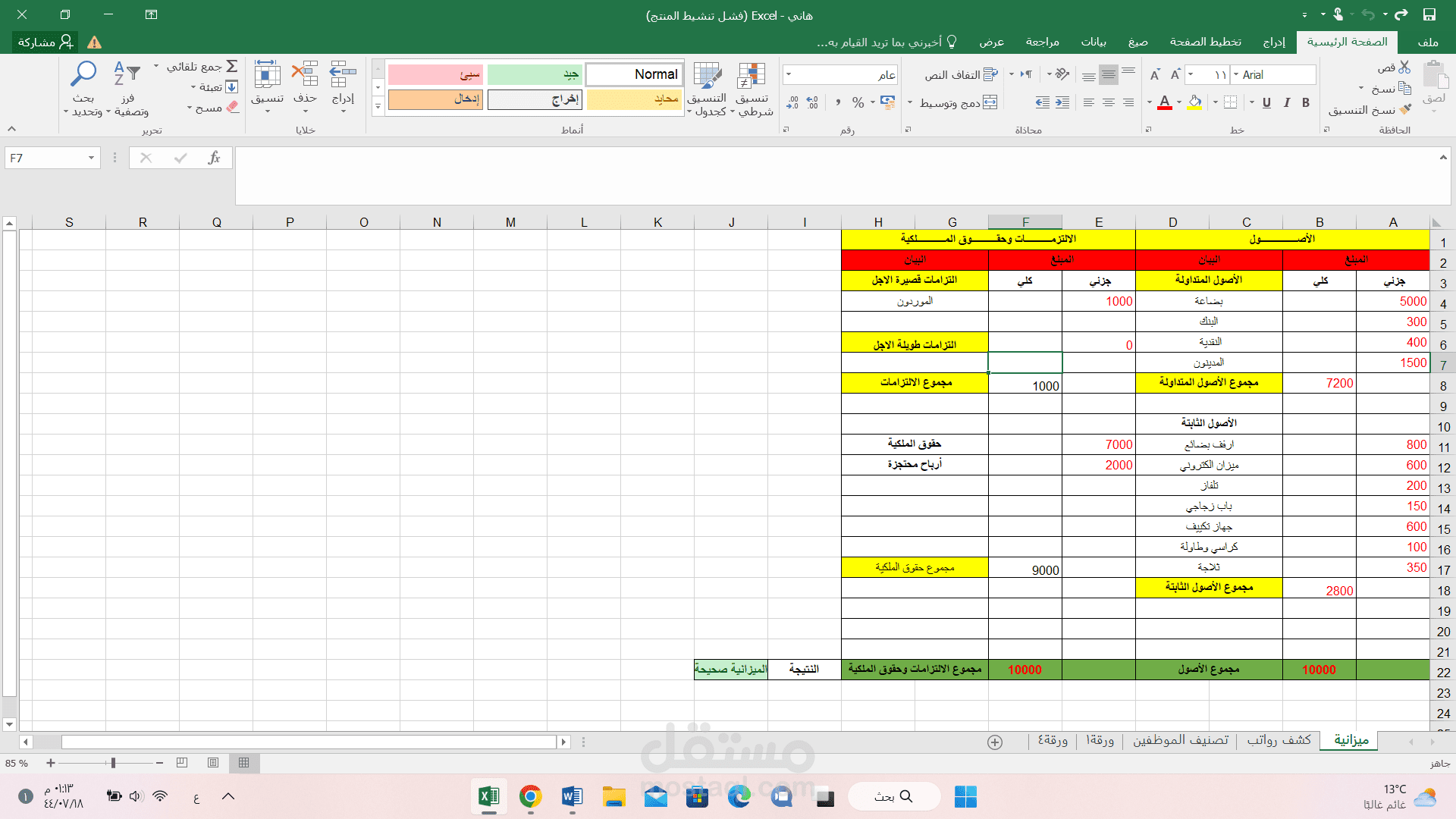This screenshot has height=819, width=1456.
Task: Click the AutoSum sigma icon
Action: click(x=232, y=67)
